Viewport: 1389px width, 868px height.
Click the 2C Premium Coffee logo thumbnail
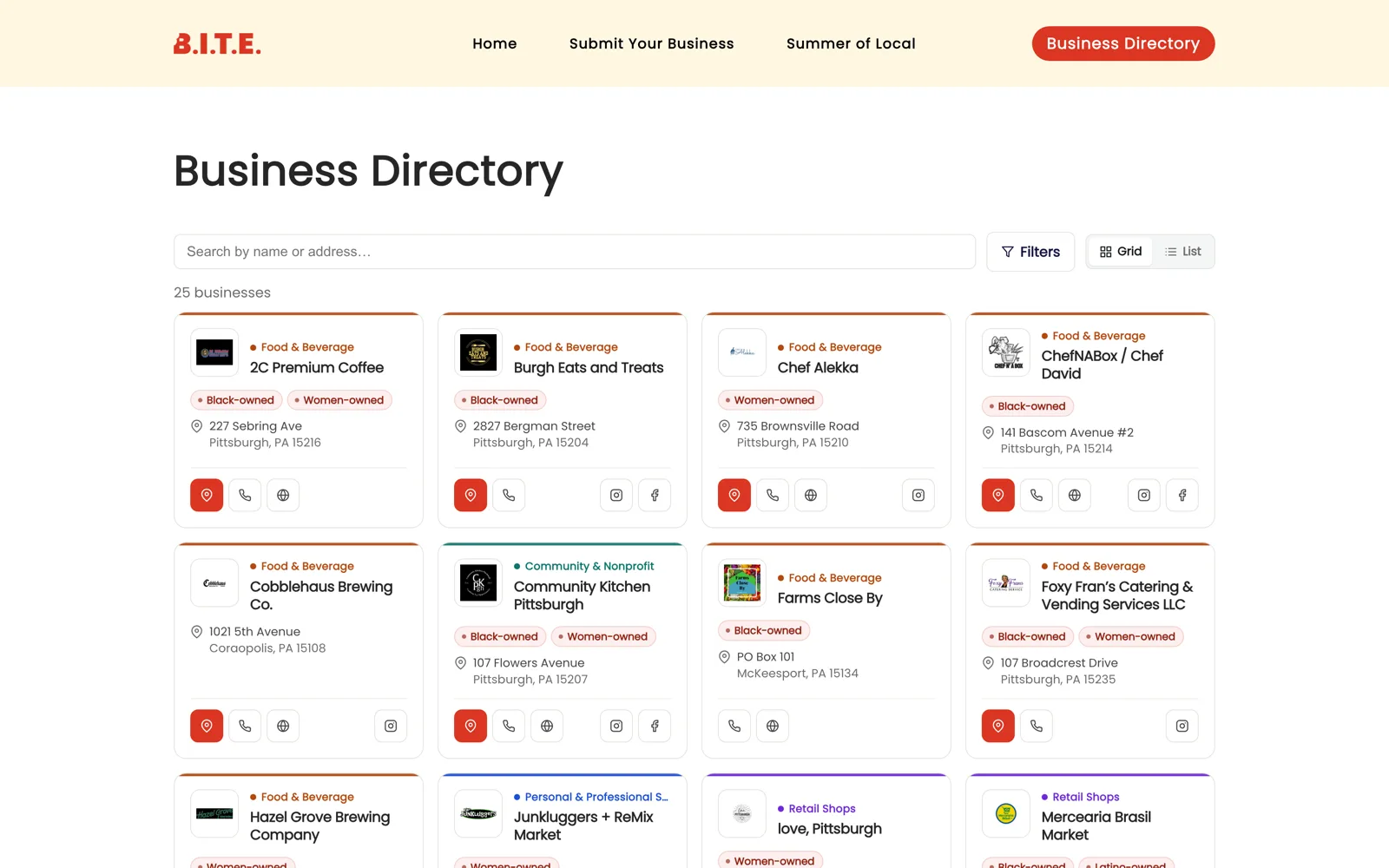pos(214,352)
